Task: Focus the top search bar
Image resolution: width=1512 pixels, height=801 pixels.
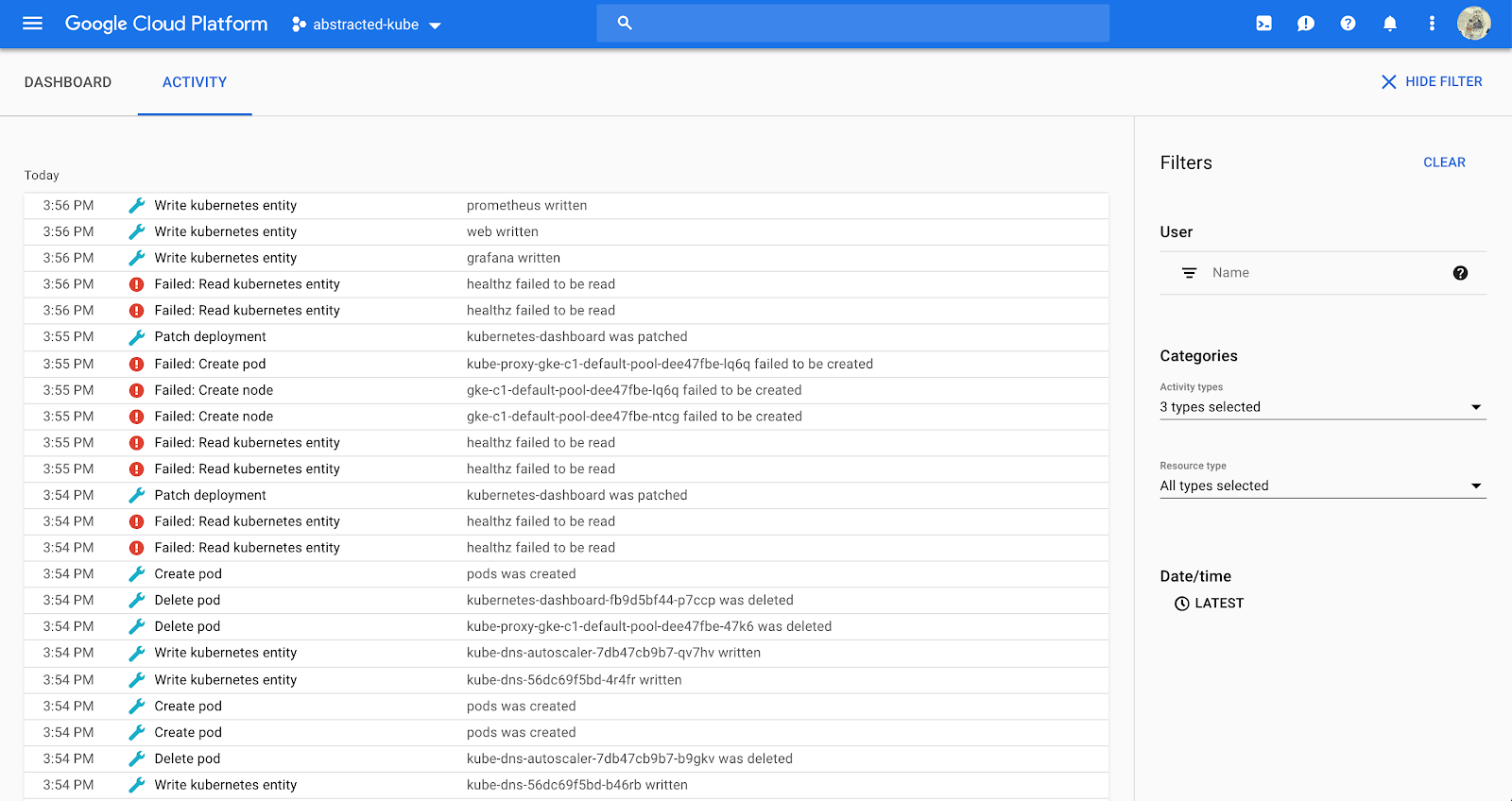Action: point(852,23)
